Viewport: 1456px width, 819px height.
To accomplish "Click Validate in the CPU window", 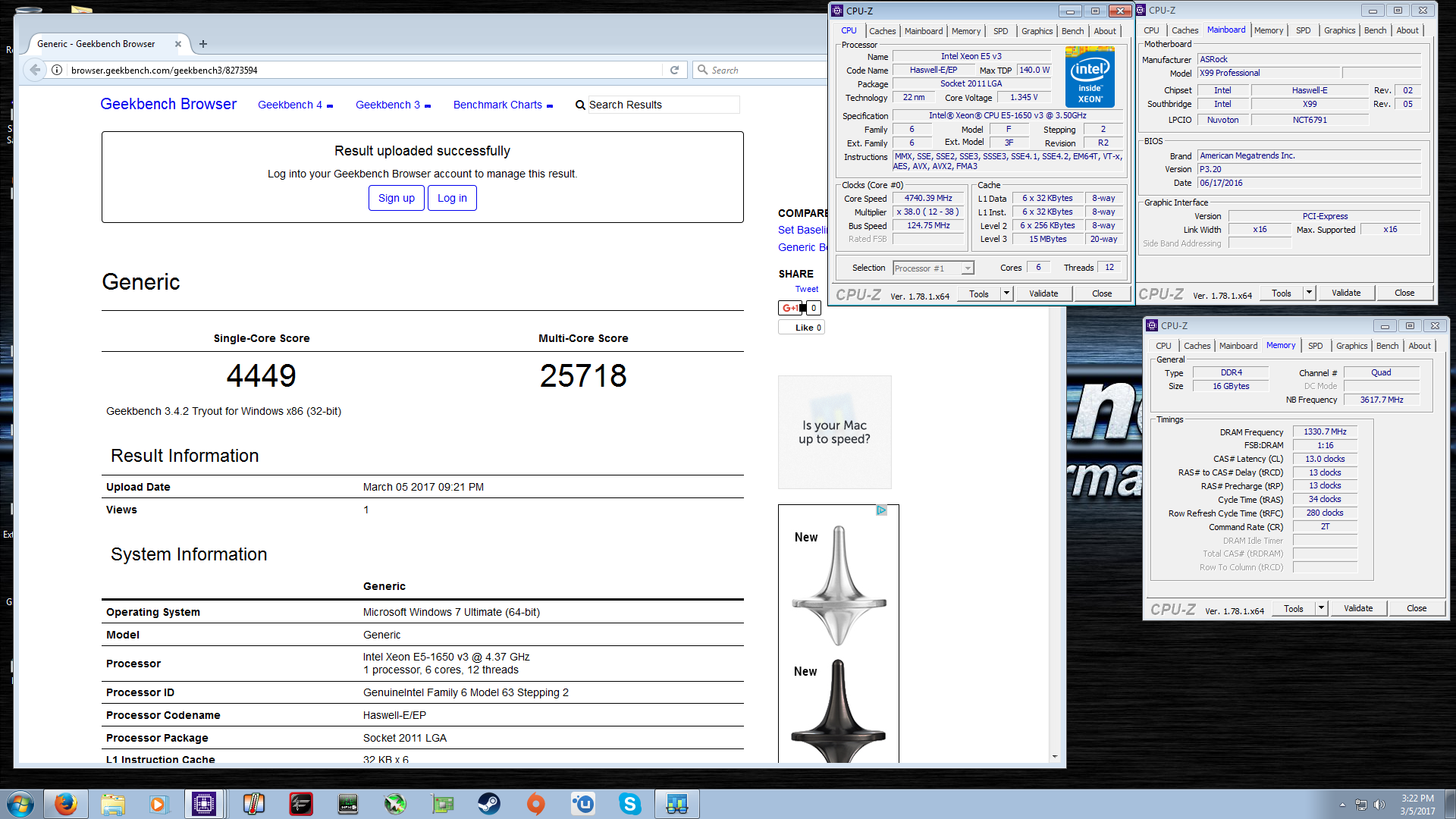I will pos(1043,293).
